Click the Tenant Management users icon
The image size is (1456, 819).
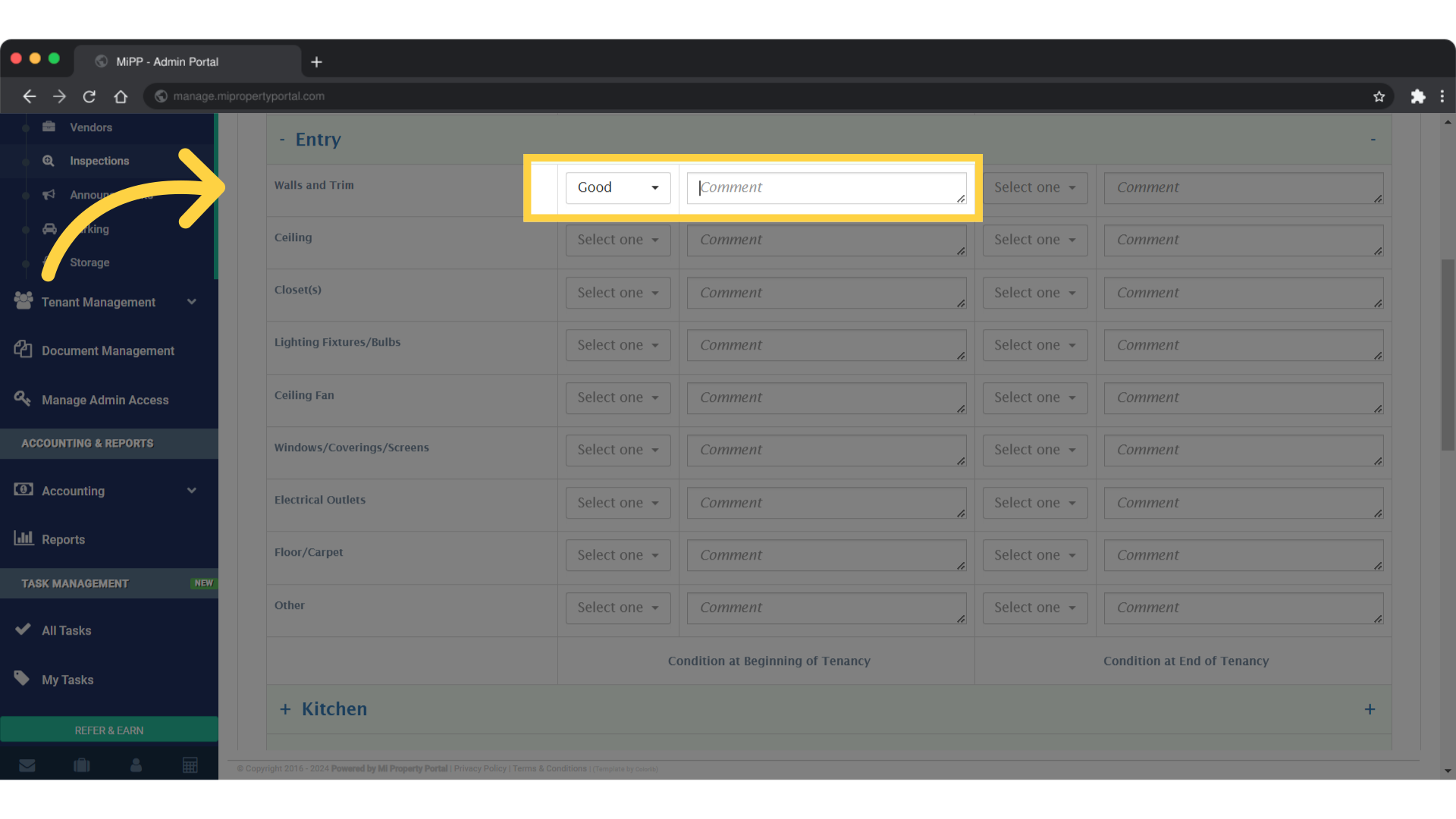click(x=22, y=301)
